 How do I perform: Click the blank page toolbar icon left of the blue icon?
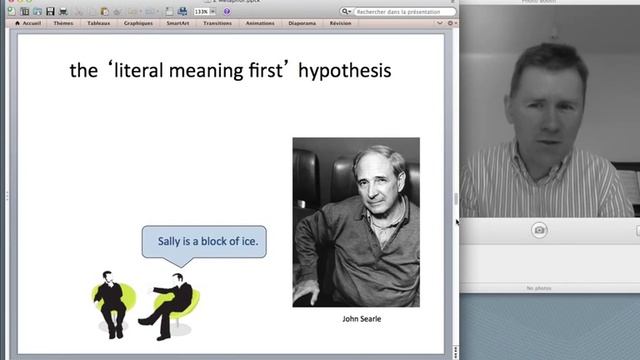click(169, 11)
